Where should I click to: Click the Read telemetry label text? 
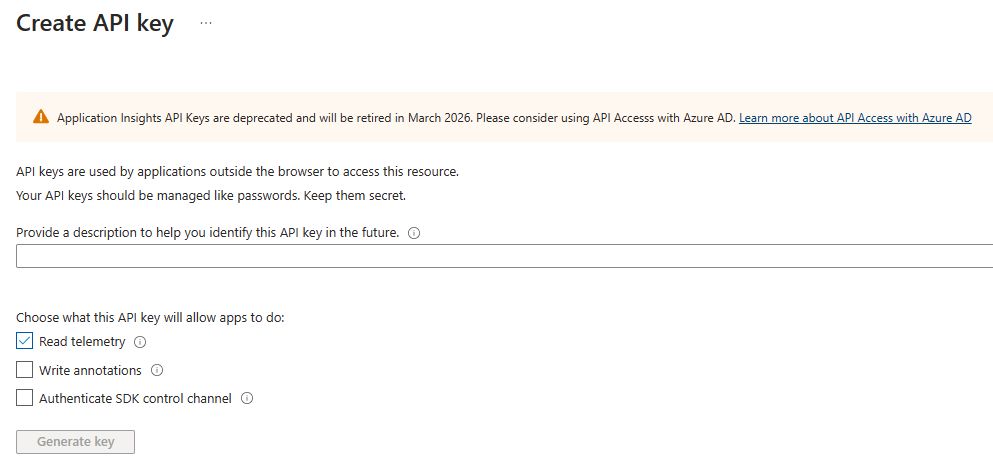[82, 342]
